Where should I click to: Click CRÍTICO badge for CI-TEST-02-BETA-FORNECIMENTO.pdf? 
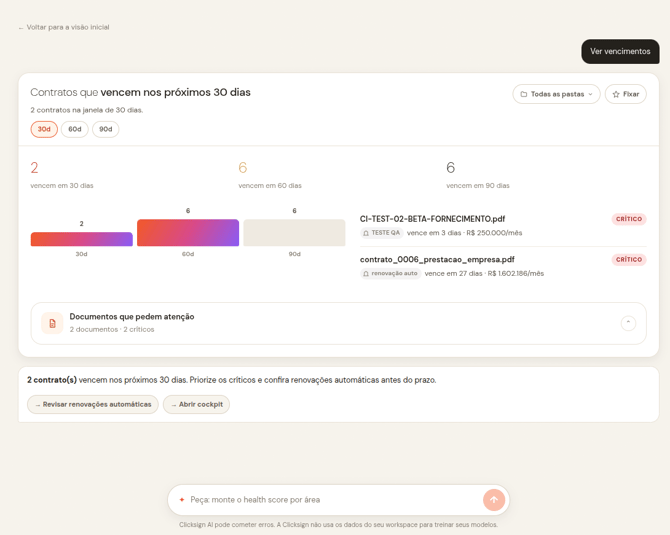629,219
